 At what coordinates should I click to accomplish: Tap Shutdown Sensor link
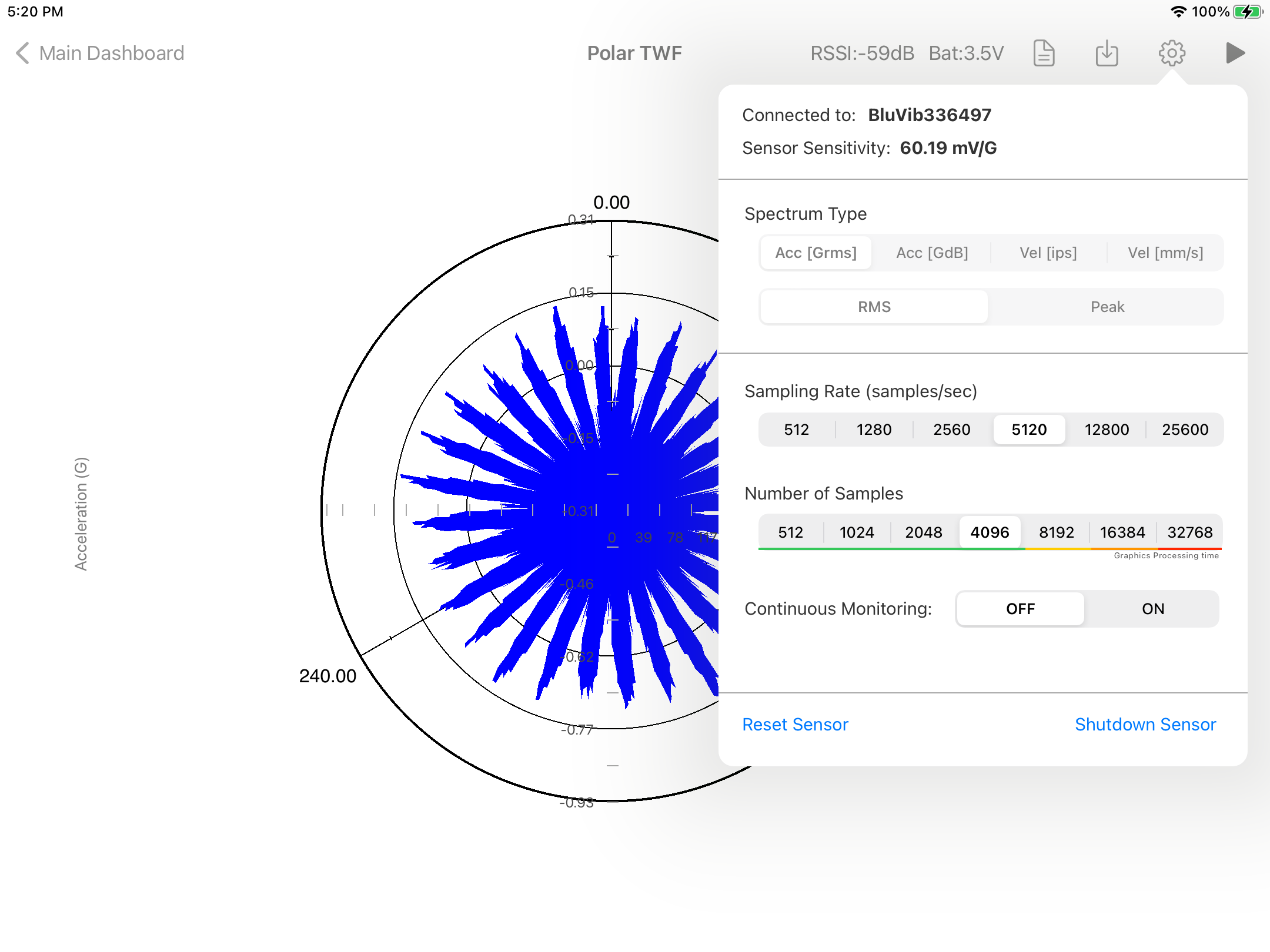(1145, 725)
